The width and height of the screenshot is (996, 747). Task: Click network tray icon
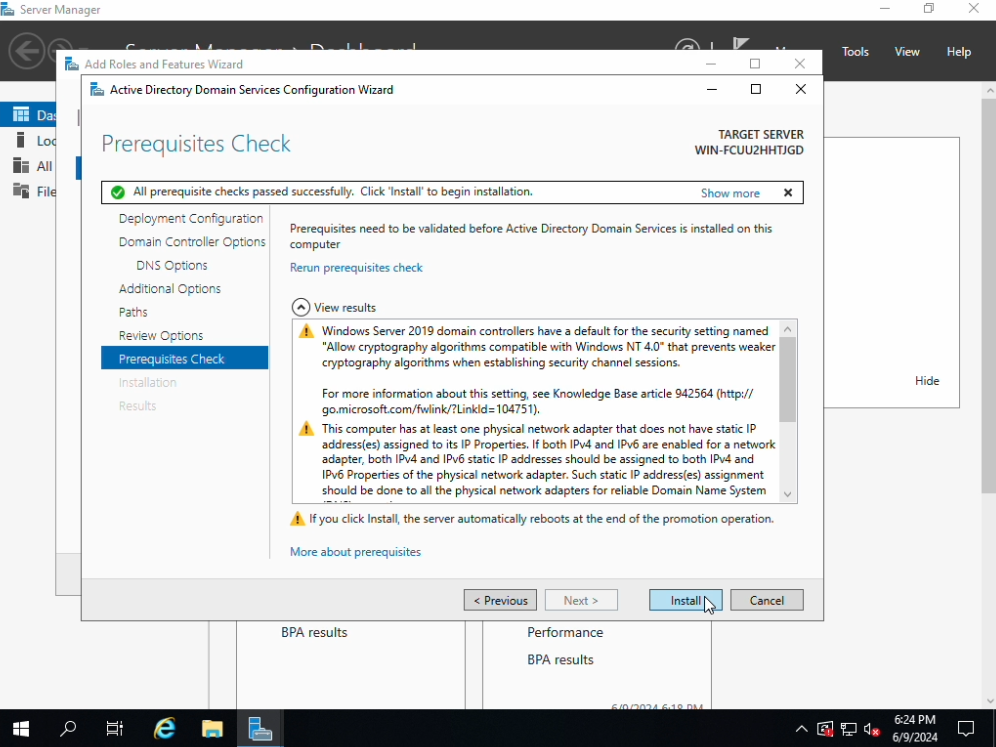pyautogui.click(x=848, y=729)
